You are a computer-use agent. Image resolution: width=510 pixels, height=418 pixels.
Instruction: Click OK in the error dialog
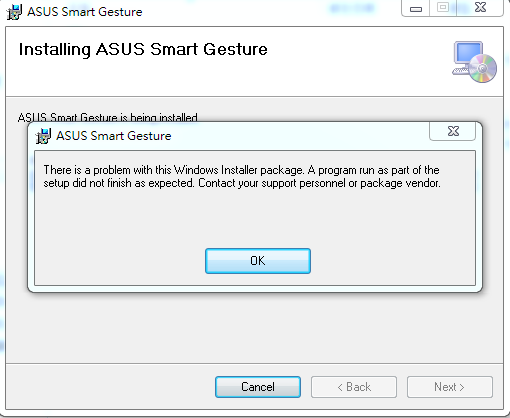click(x=258, y=261)
